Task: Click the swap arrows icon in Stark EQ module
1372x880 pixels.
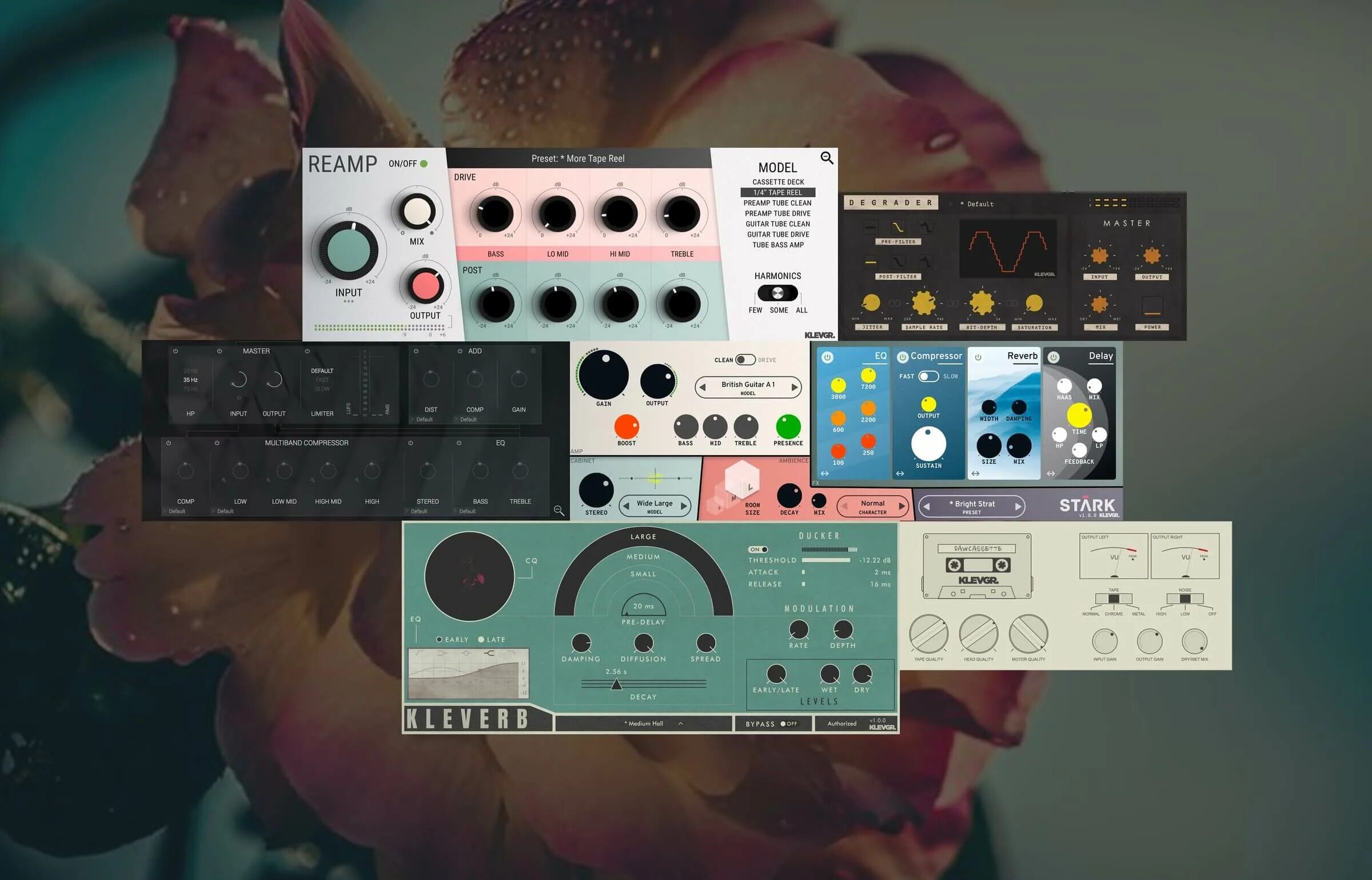Action: [x=824, y=473]
